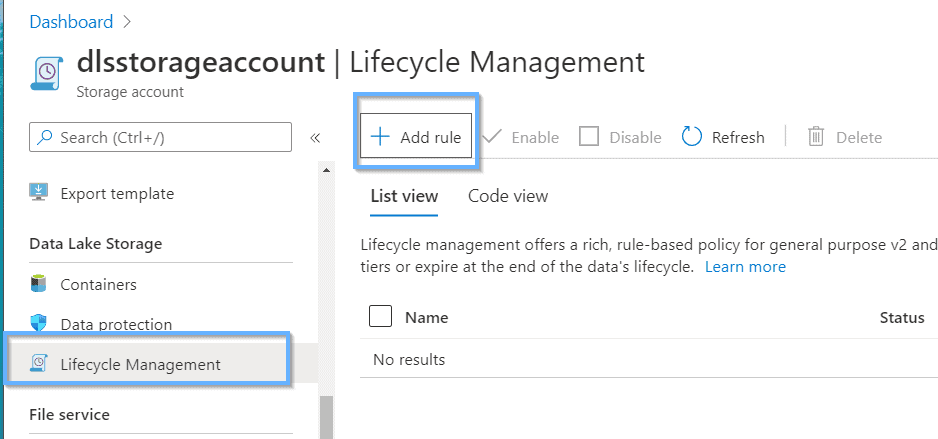Click the Add rule button

[416, 137]
